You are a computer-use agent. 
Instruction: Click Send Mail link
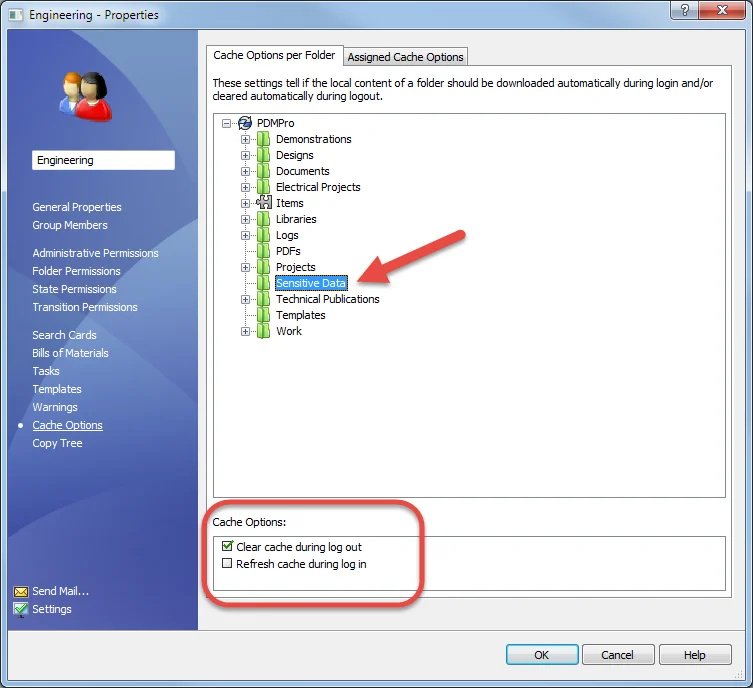click(61, 591)
